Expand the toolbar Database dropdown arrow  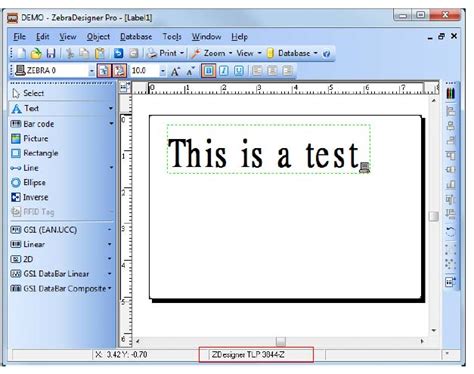(x=315, y=53)
